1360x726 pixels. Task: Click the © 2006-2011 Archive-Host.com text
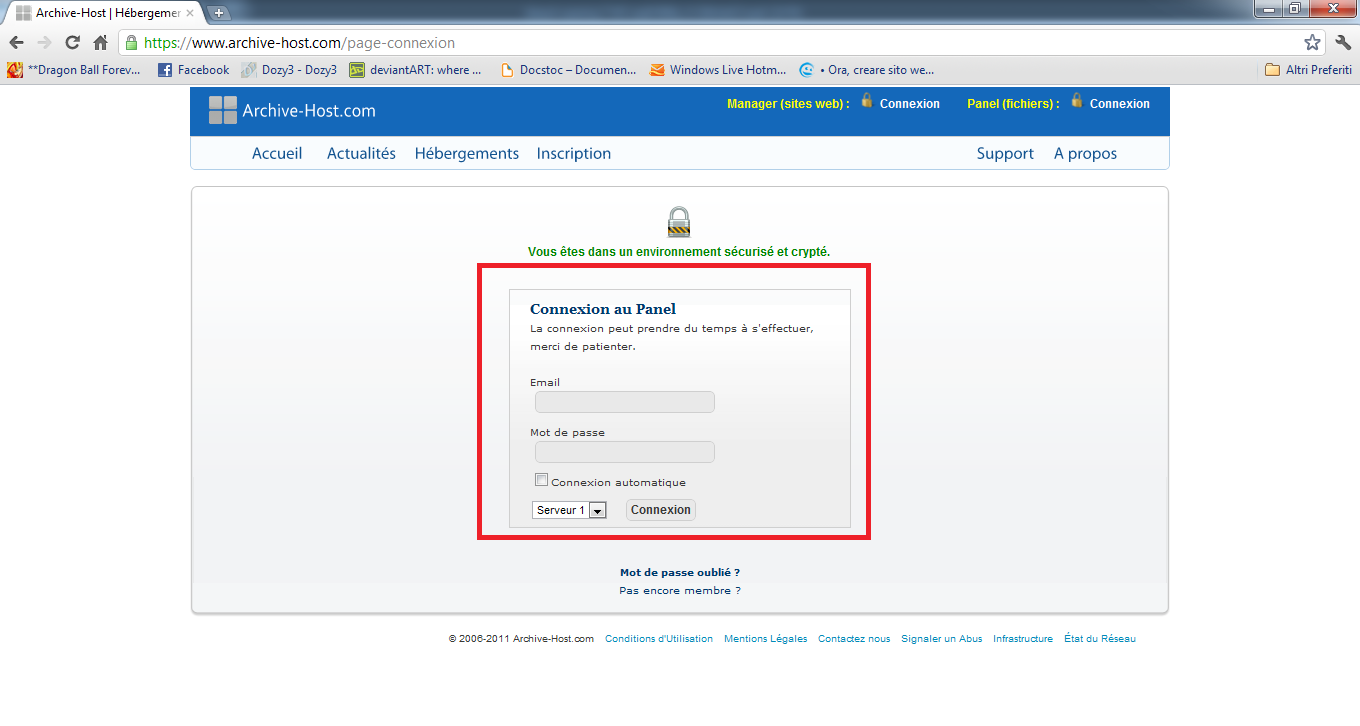click(x=521, y=639)
